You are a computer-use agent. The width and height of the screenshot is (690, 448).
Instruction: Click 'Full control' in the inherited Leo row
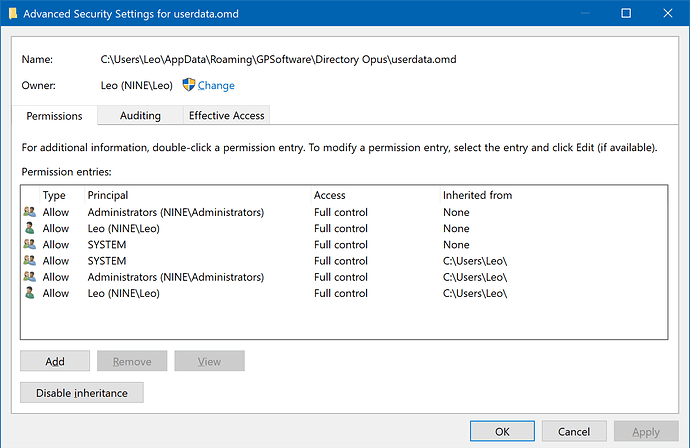pyautogui.click(x=341, y=293)
